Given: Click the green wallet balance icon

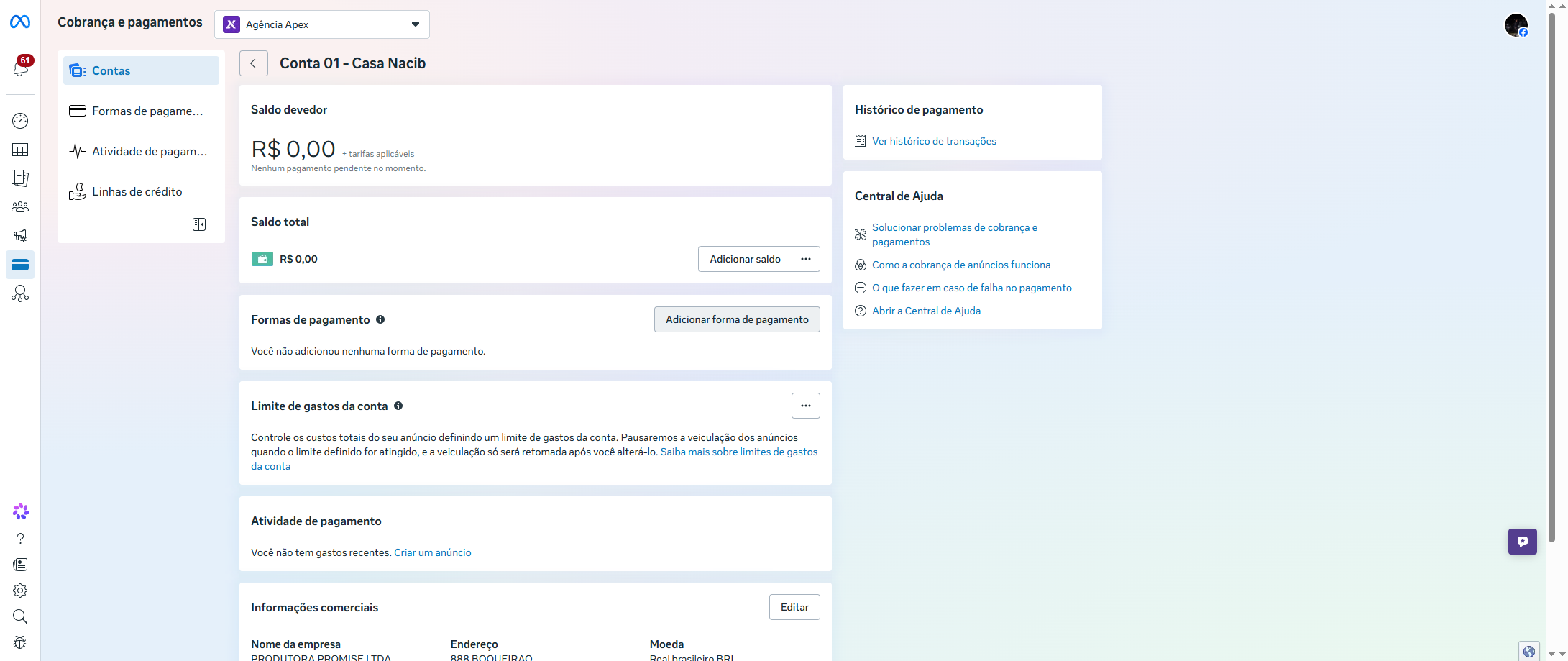Looking at the screenshot, I should point(262,259).
